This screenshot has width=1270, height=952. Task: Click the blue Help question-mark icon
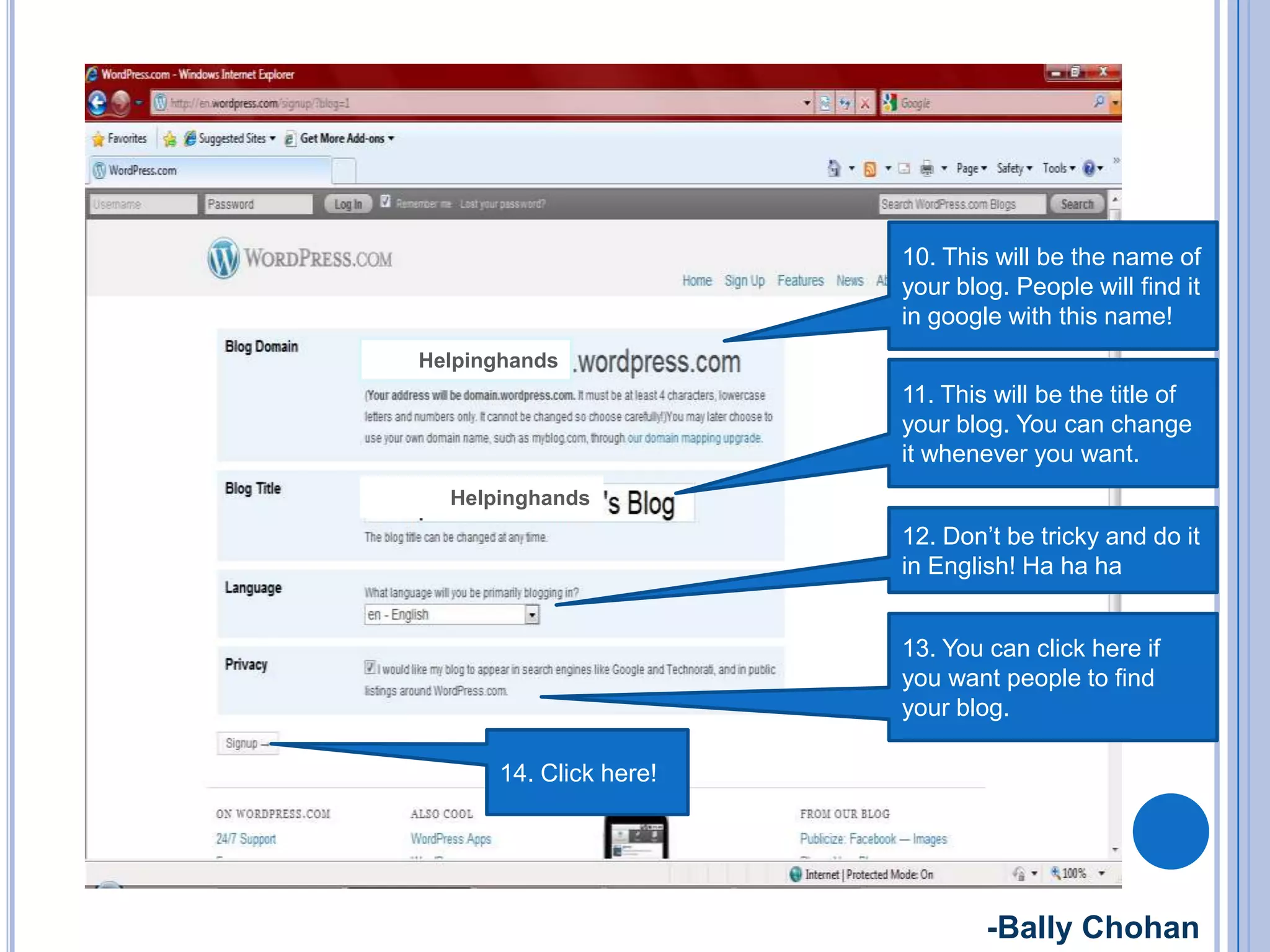[x=1088, y=168]
